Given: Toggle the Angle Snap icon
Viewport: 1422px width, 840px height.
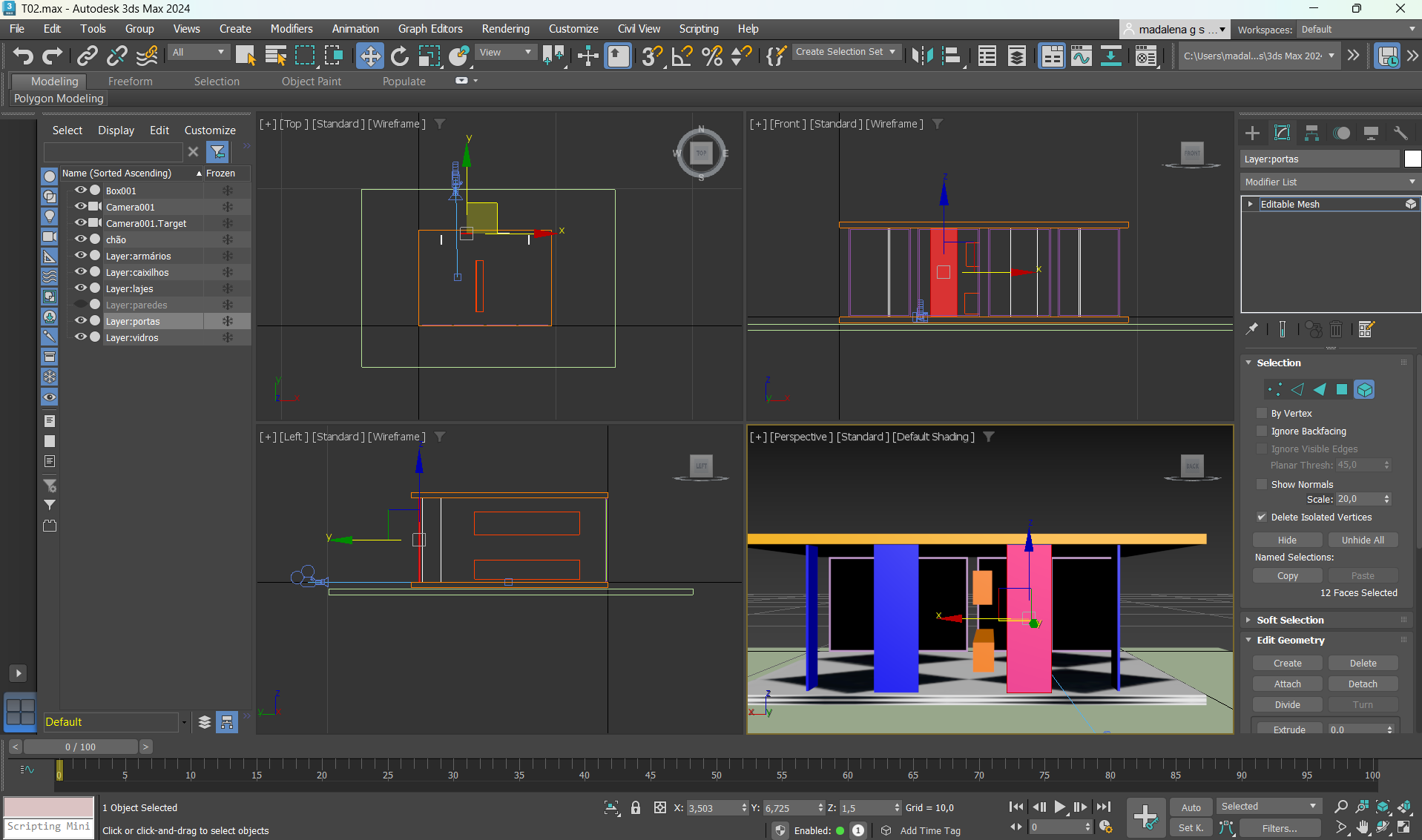Looking at the screenshot, I should coord(682,56).
